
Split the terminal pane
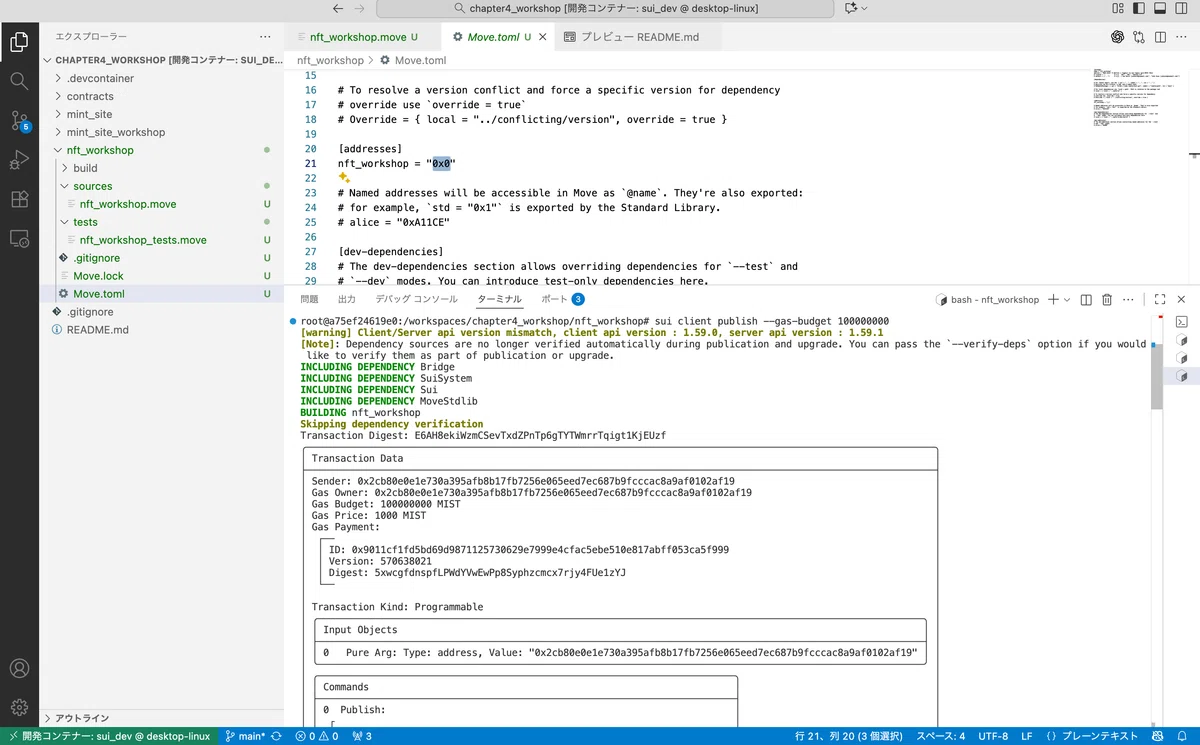[x=1086, y=299]
